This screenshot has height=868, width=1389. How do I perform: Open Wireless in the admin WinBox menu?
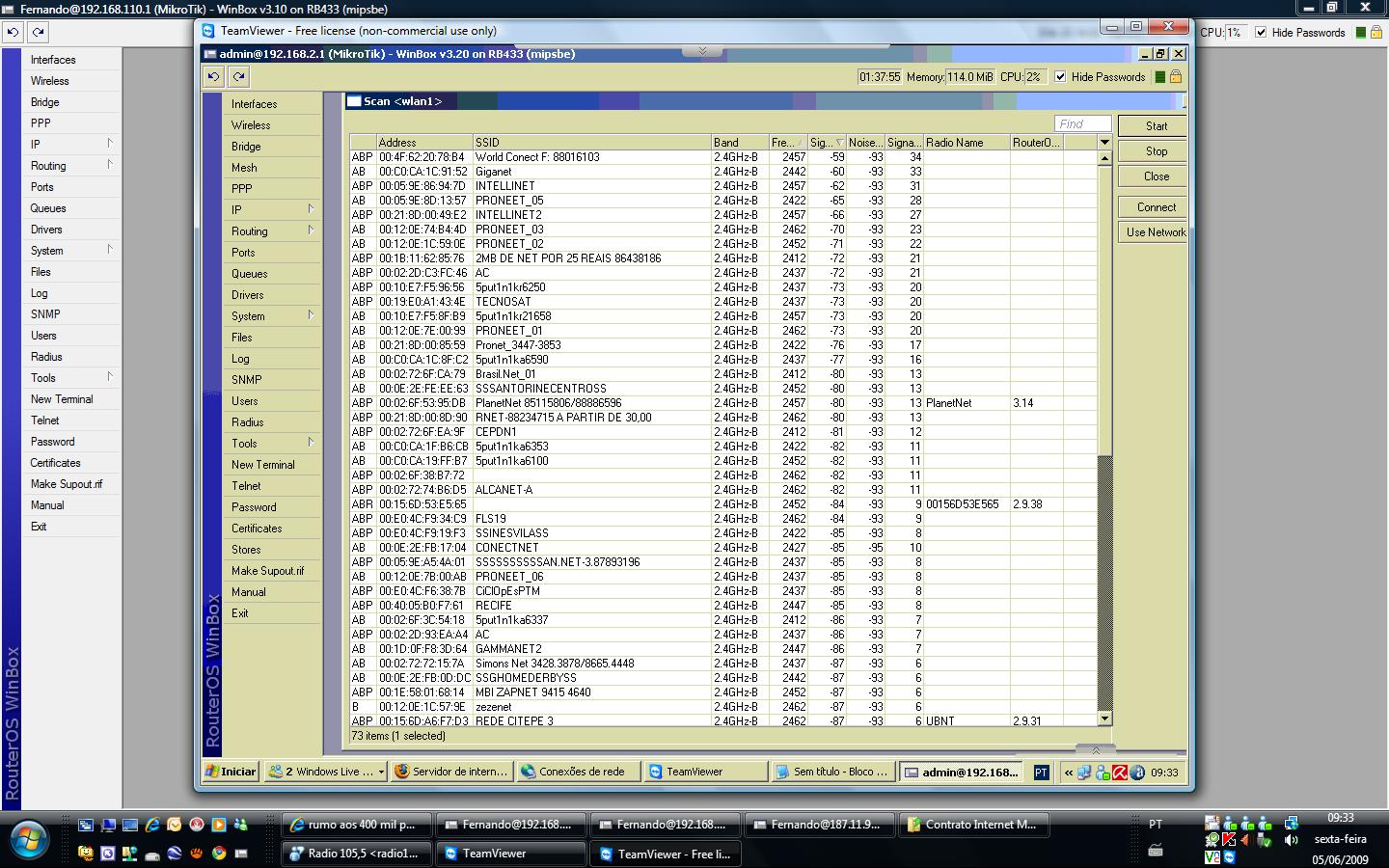coord(273,125)
